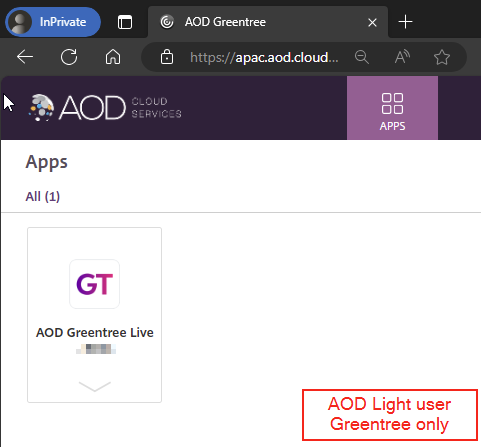Expand the AOD Greentree Live card chevron
Image resolution: width=481 pixels, height=447 pixels.
pyautogui.click(x=95, y=387)
